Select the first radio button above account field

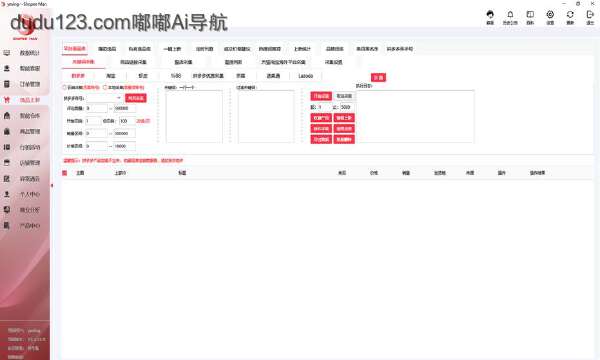click(65, 88)
